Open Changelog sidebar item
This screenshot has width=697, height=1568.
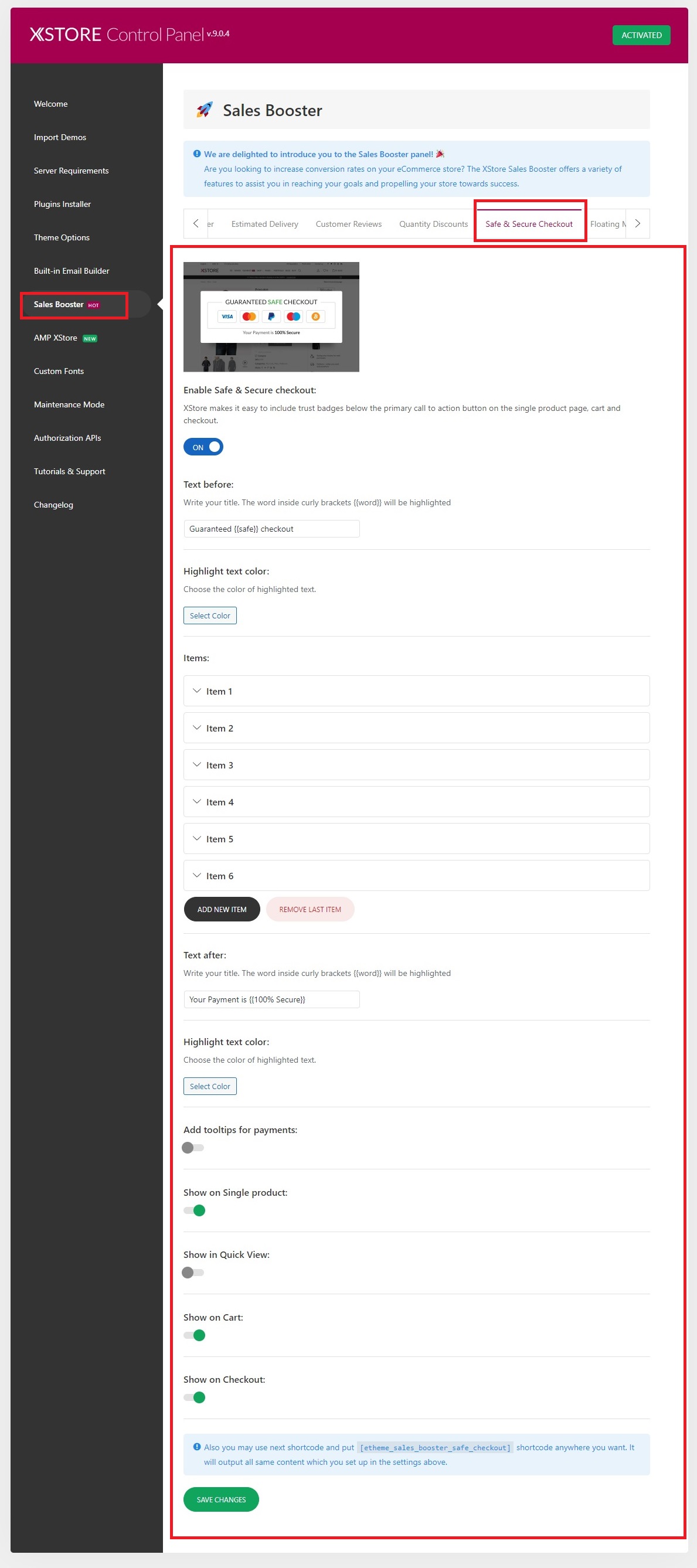[53, 505]
